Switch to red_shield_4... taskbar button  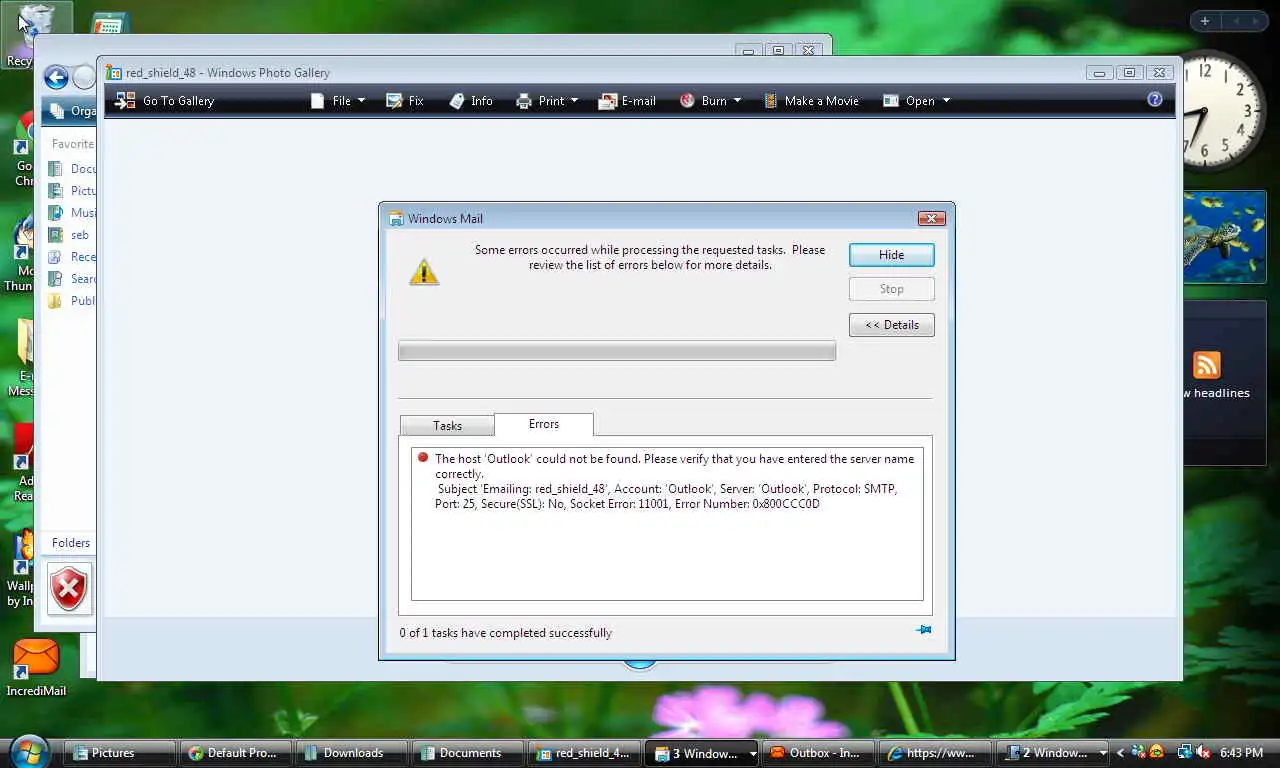coord(584,753)
